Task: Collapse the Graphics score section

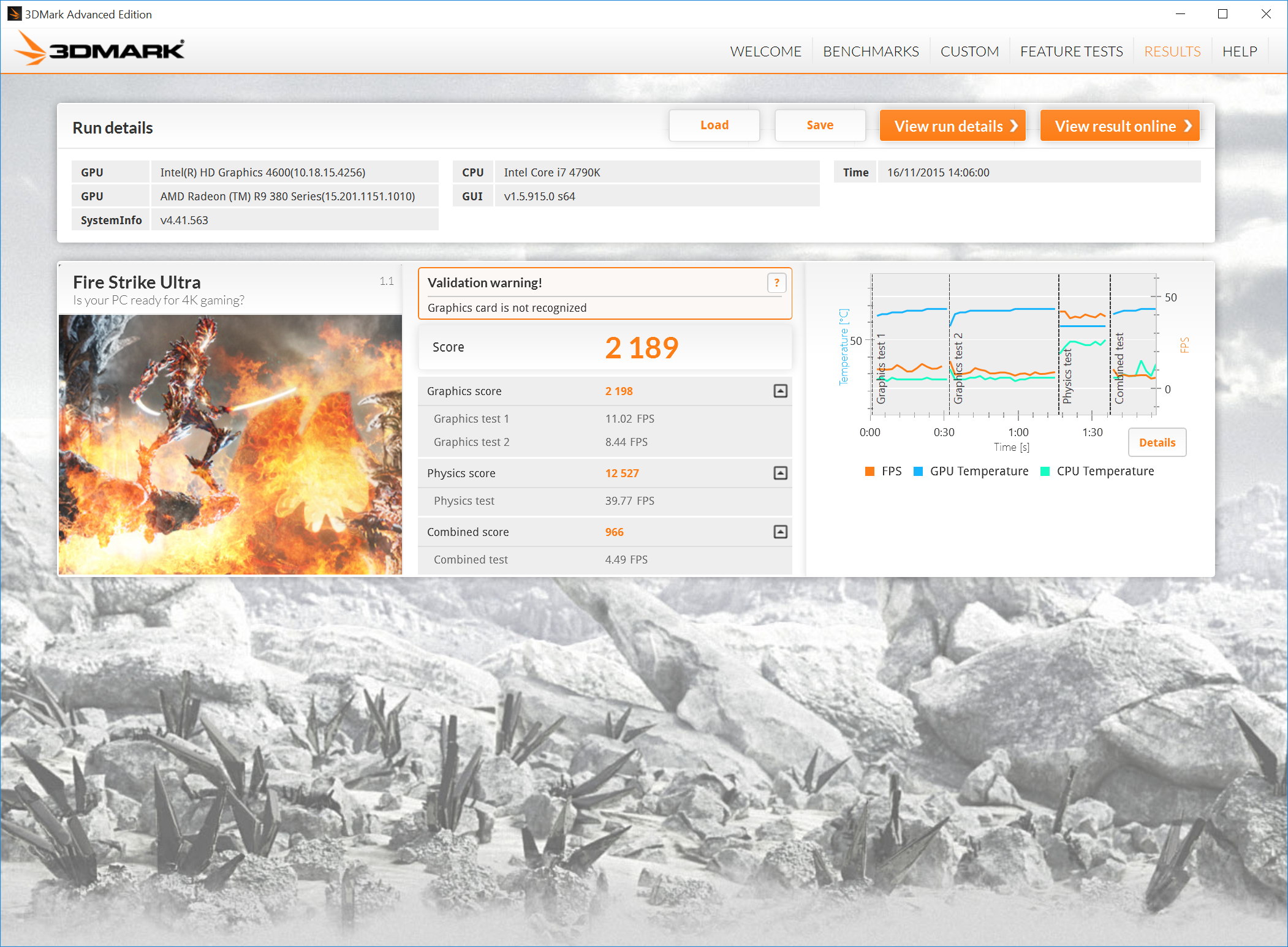Action: pos(780,391)
